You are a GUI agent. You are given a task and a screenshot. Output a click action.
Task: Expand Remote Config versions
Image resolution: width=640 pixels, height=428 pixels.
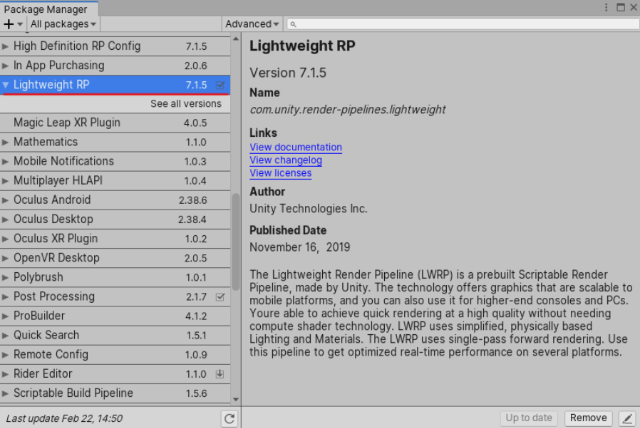click(x=5, y=355)
